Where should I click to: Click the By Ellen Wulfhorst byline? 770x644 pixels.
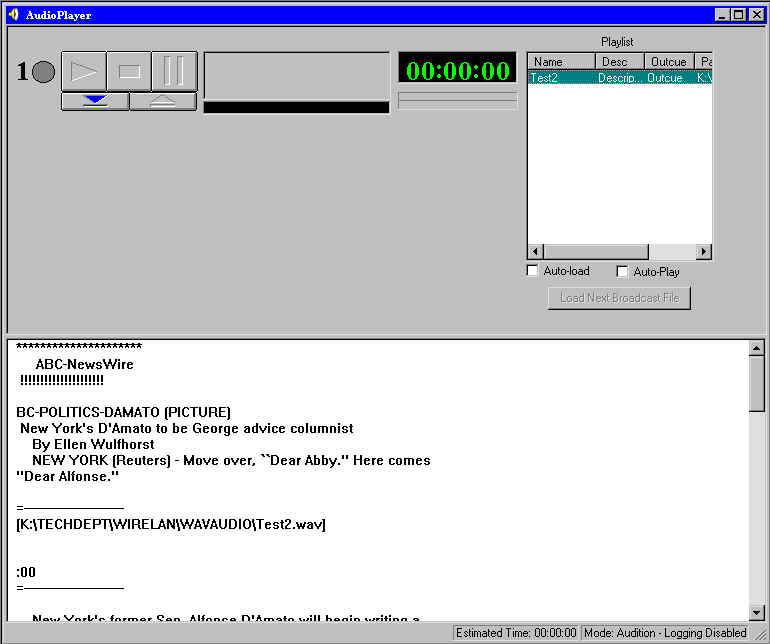click(93, 444)
